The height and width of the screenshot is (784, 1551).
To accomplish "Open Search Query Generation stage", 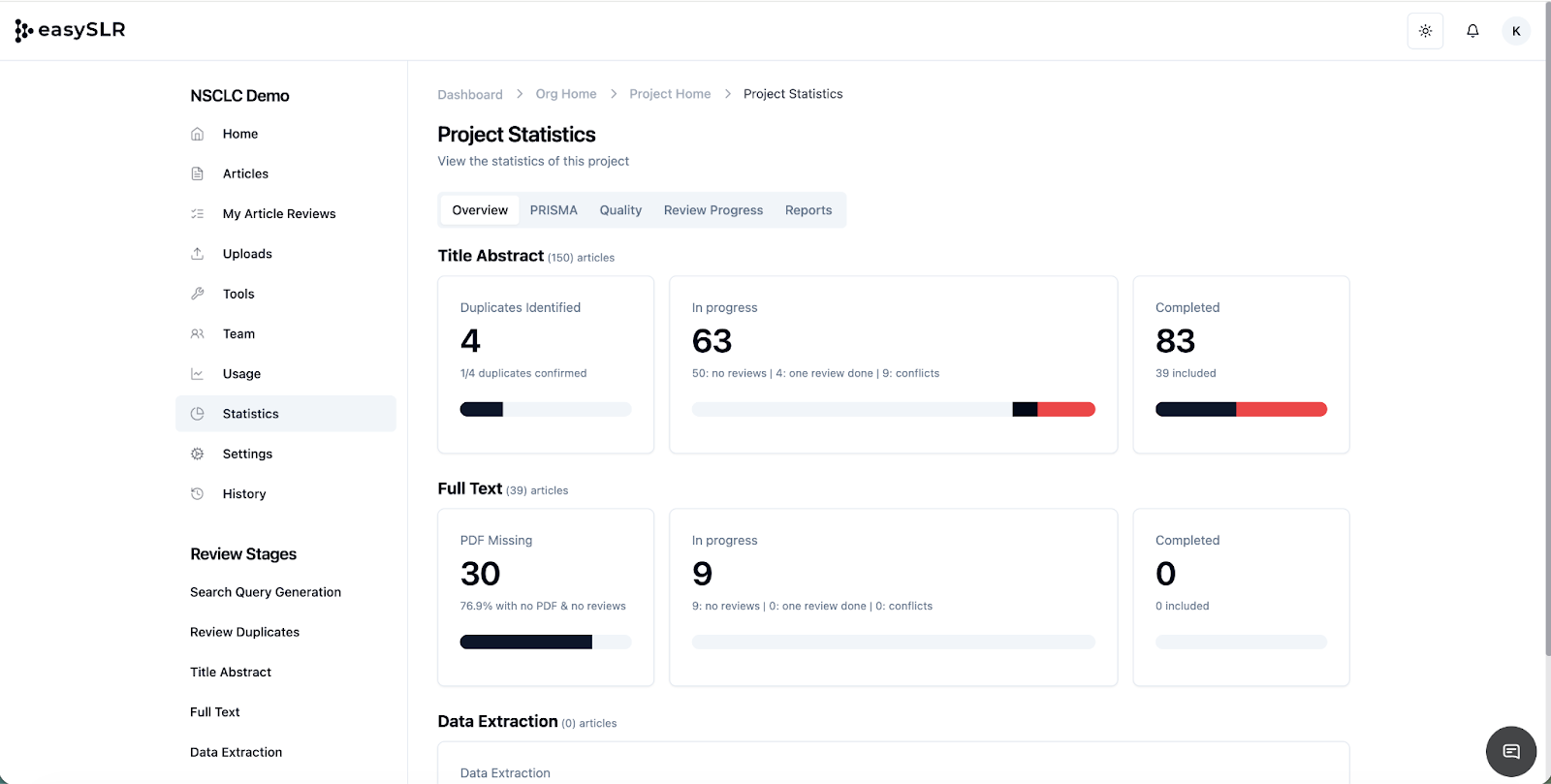I will 266,592.
